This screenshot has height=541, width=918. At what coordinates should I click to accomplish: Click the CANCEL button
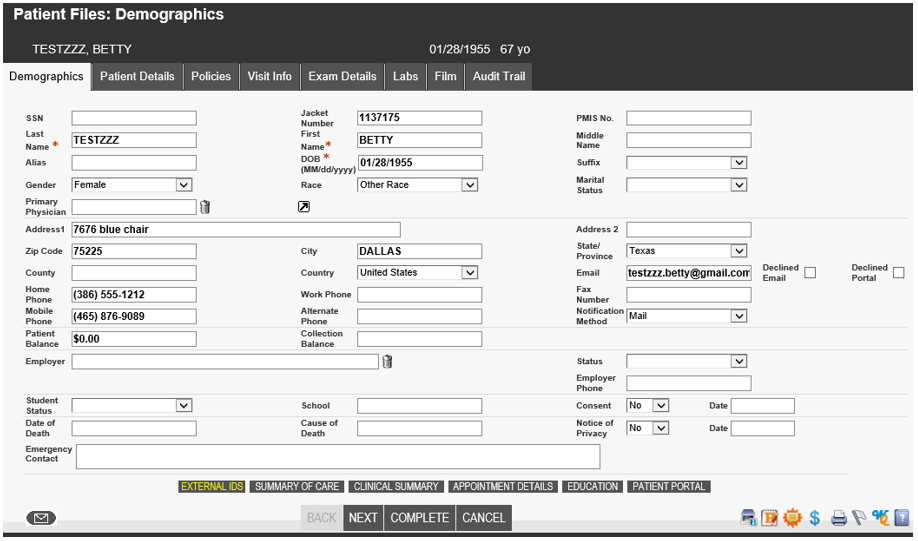(484, 518)
